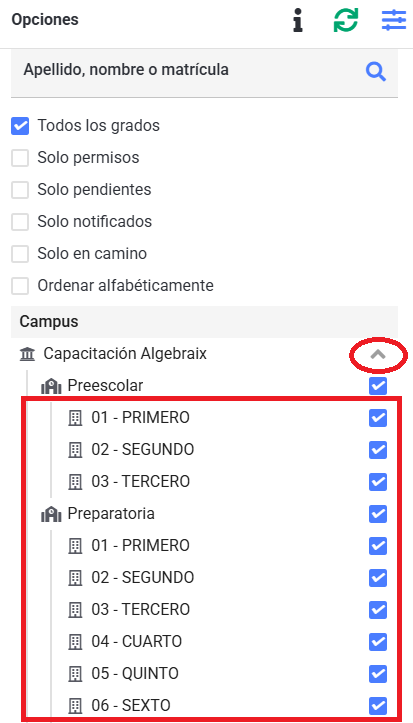Click the Preescolar school icon
This screenshot has width=413, height=723.
click(x=51, y=386)
